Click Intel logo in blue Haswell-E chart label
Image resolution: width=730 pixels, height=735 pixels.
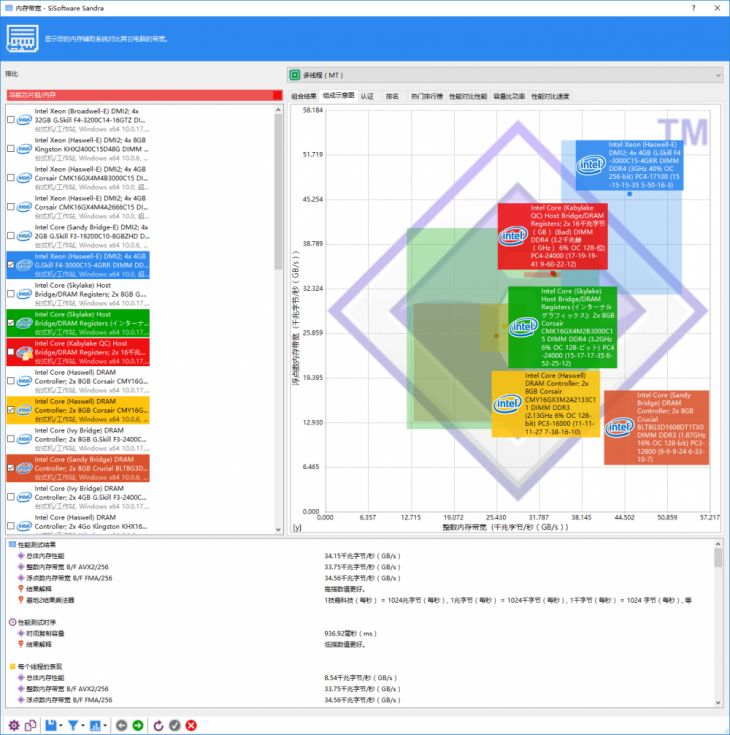pyautogui.click(x=591, y=165)
